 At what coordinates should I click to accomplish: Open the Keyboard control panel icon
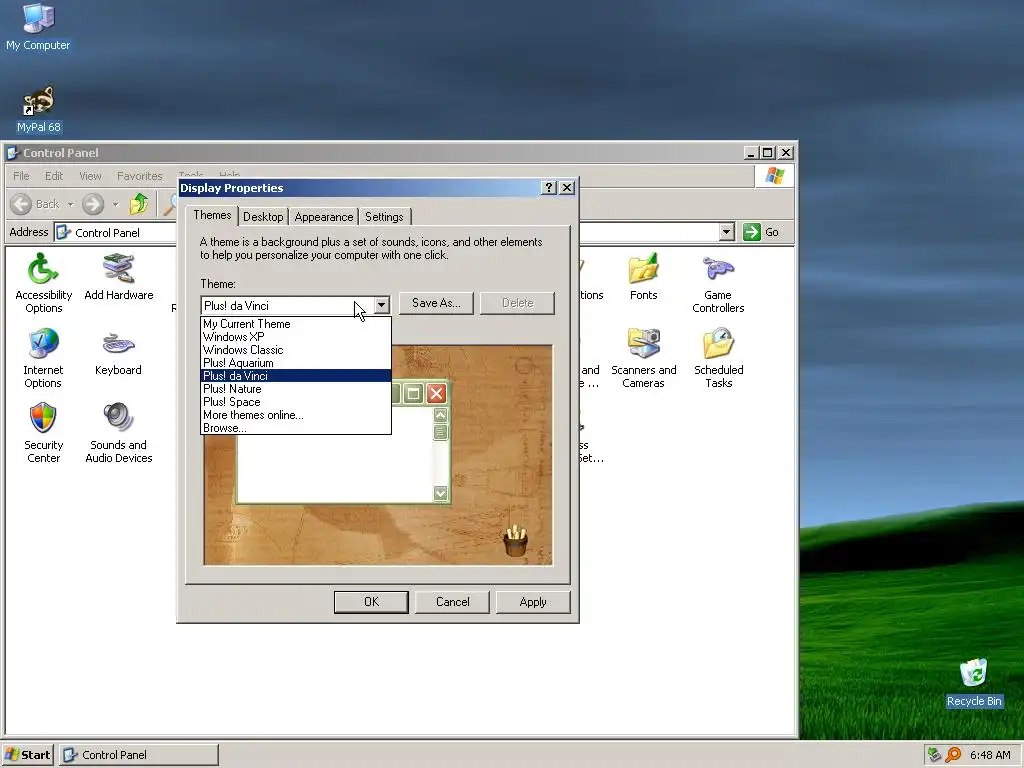pyautogui.click(x=118, y=353)
